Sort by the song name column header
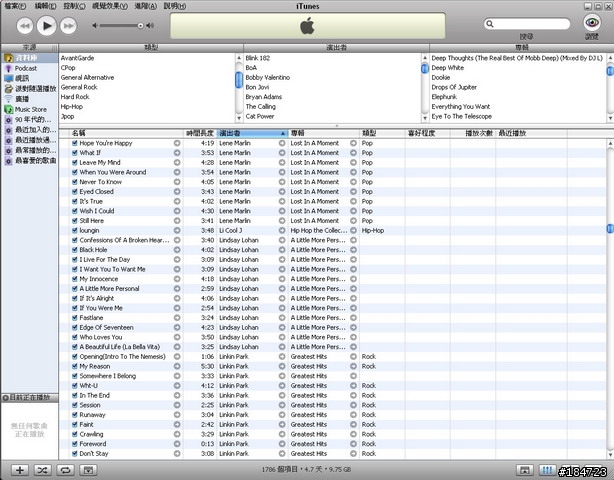This screenshot has width=614, height=480. click(126, 134)
